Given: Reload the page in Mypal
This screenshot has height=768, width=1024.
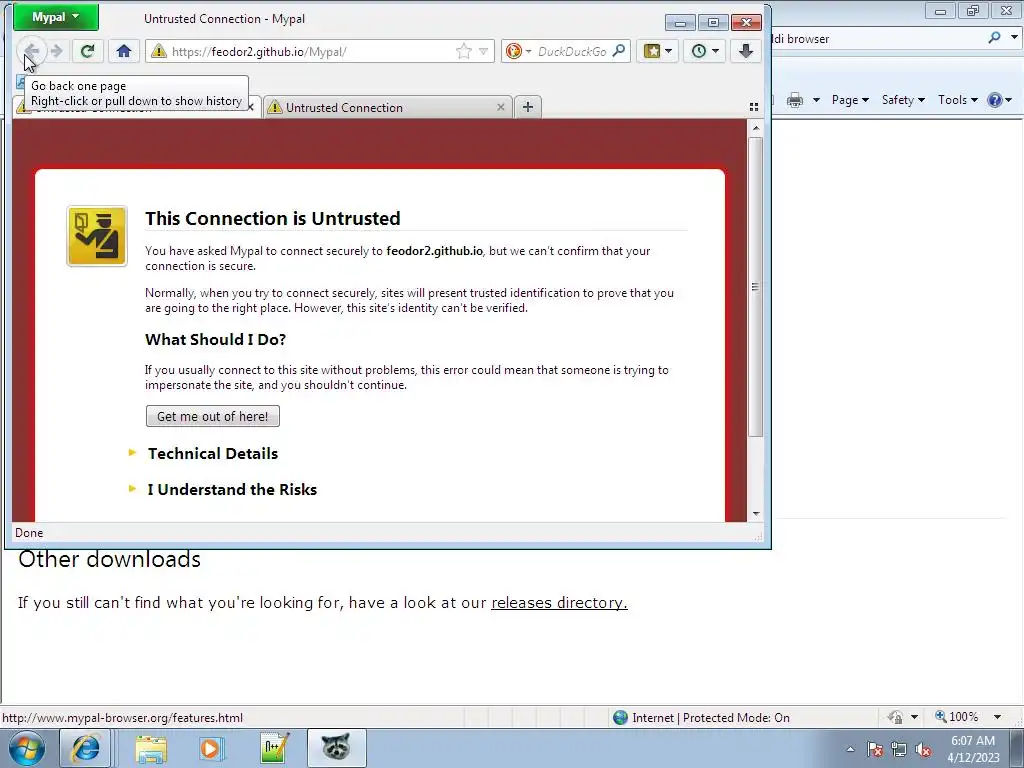Looking at the screenshot, I should 87,51.
